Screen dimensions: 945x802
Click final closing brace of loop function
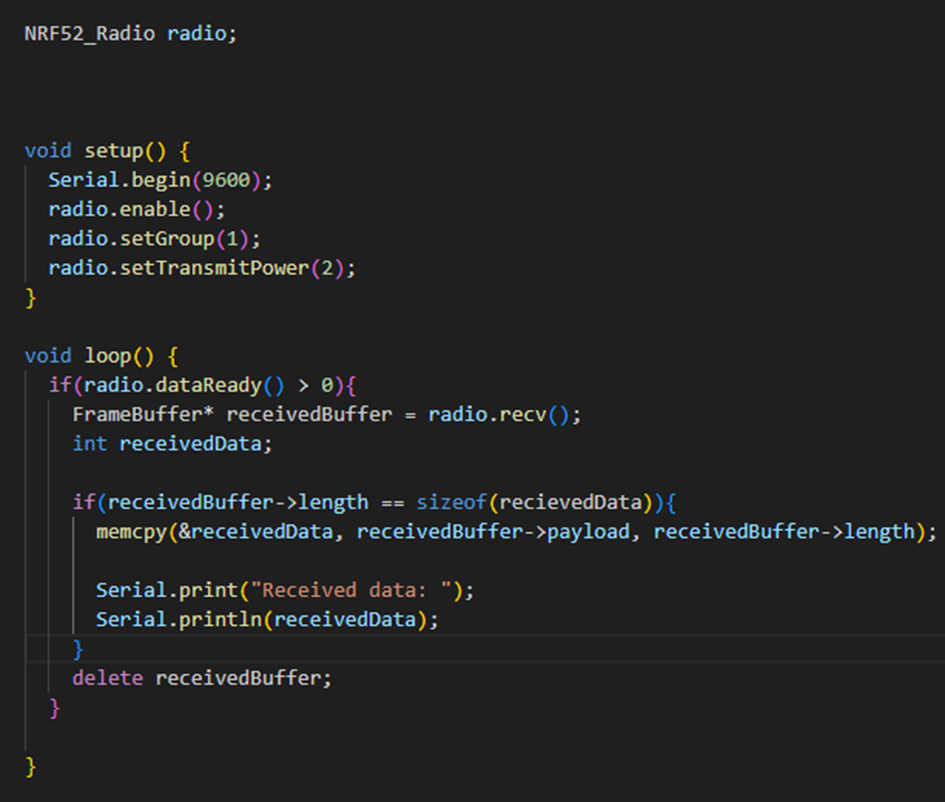click(x=30, y=766)
